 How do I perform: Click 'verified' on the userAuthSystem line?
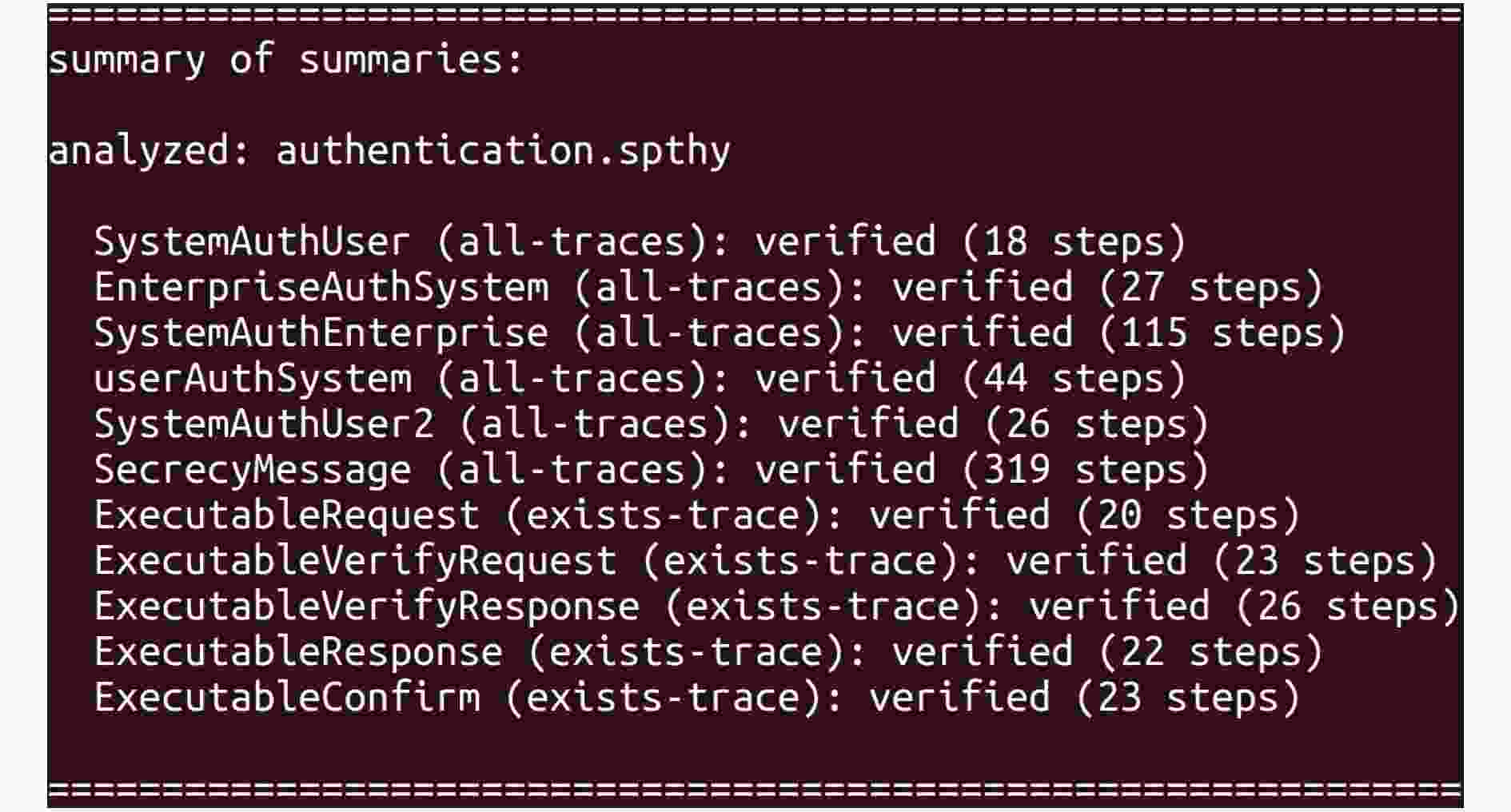(x=845, y=379)
